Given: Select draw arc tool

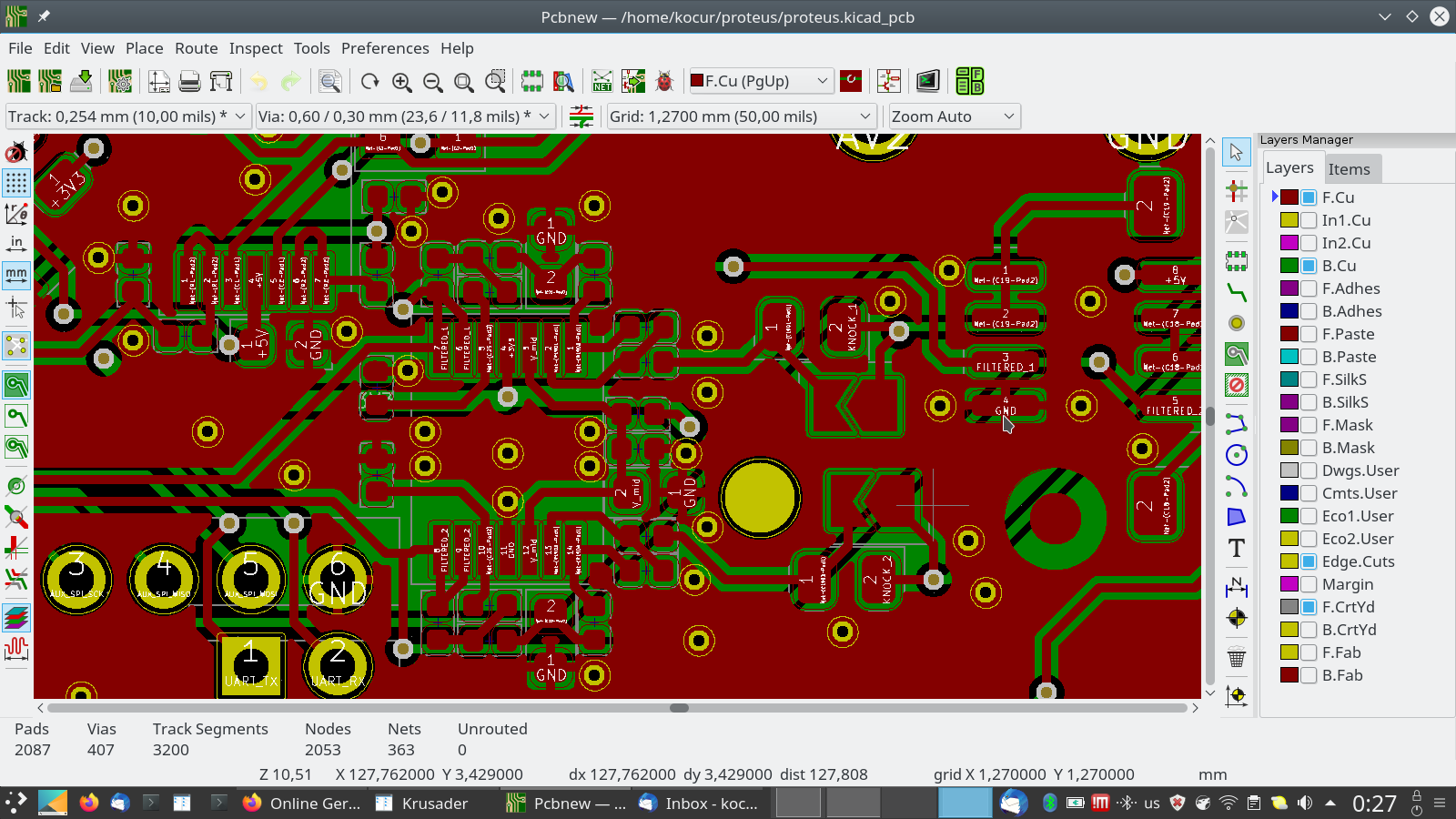Looking at the screenshot, I should (x=1236, y=486).
